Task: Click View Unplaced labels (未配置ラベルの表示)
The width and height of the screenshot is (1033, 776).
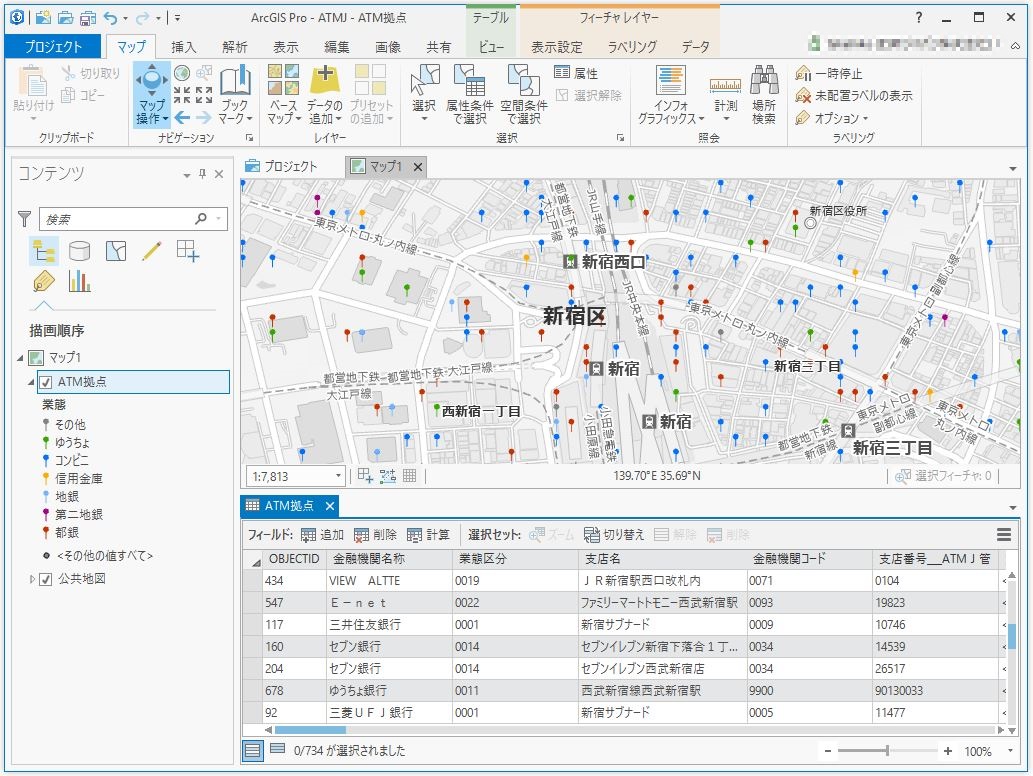Action: pos(854,96)
